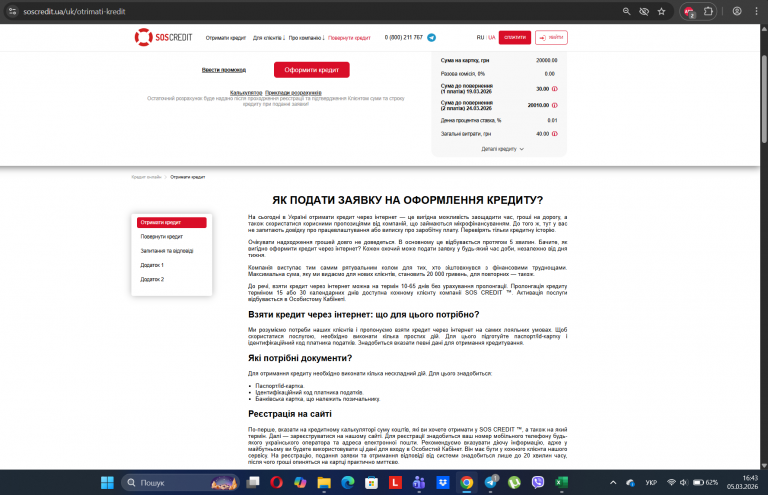Click the page vertical scrollbar thumb
Screen dimensions: 768x495
pyautogui.click(x=764, y=97)
